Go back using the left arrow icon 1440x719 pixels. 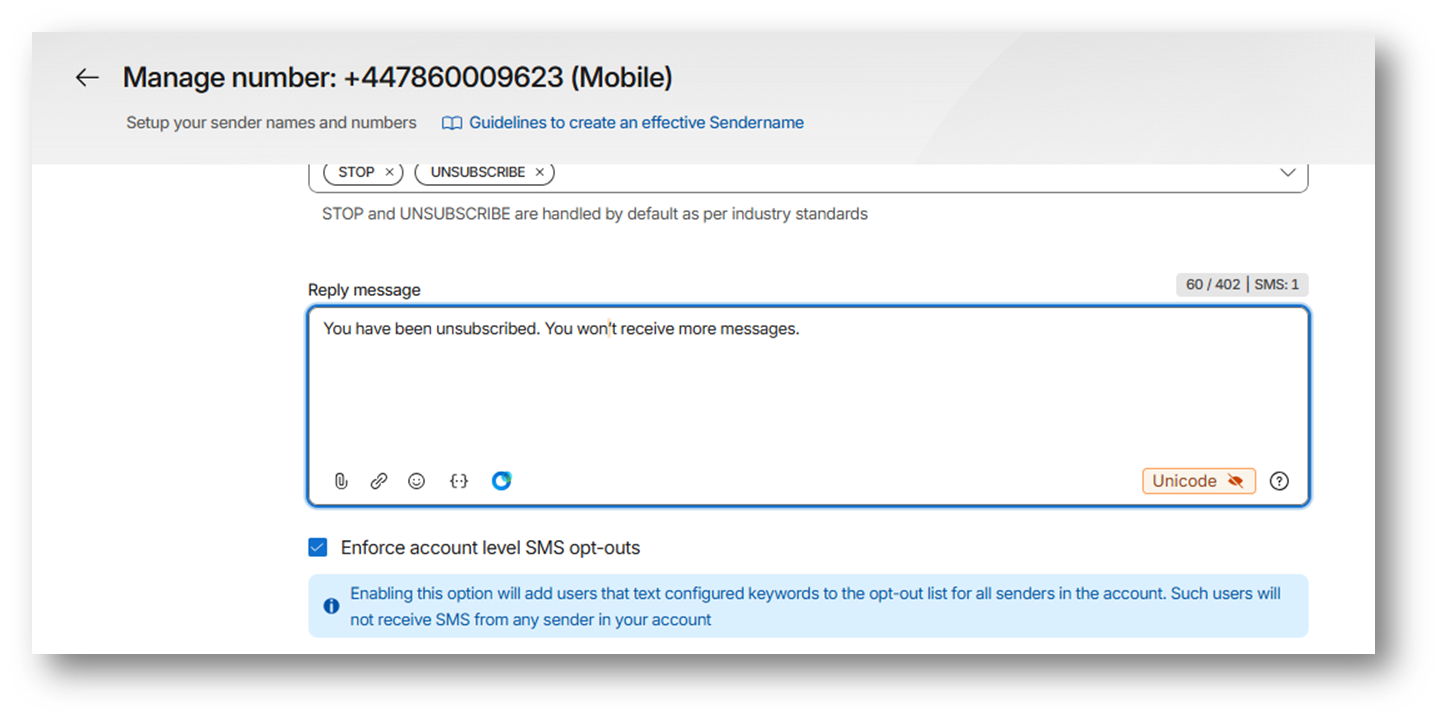(x=87, y=78)
